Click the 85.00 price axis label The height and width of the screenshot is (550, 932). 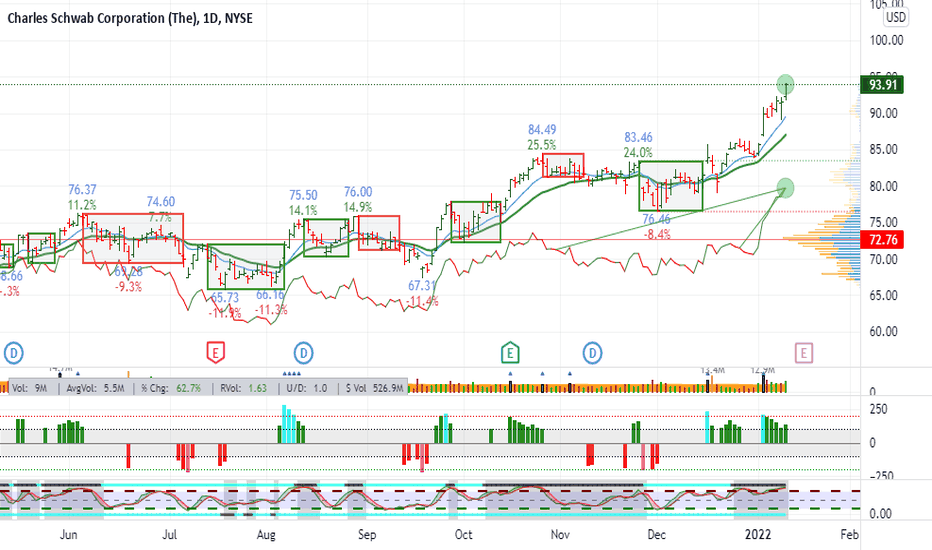click(883, 149)
